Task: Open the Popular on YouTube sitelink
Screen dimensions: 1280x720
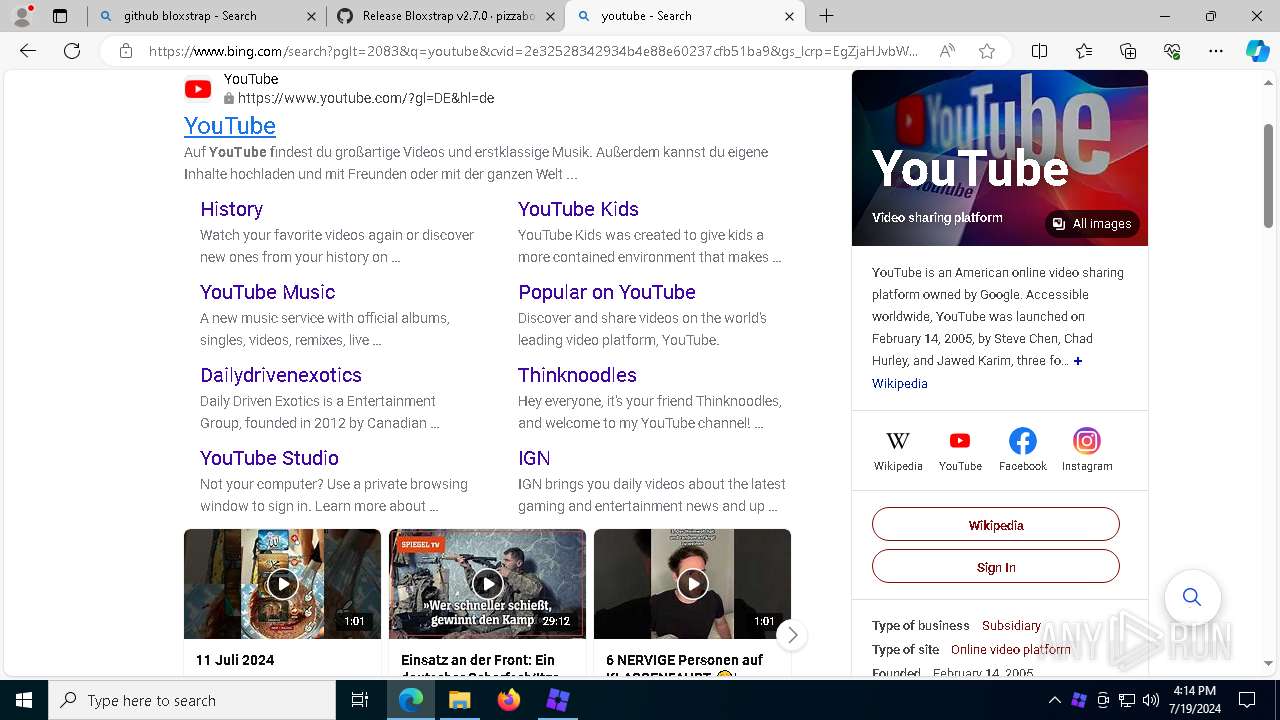Action: 607,292
